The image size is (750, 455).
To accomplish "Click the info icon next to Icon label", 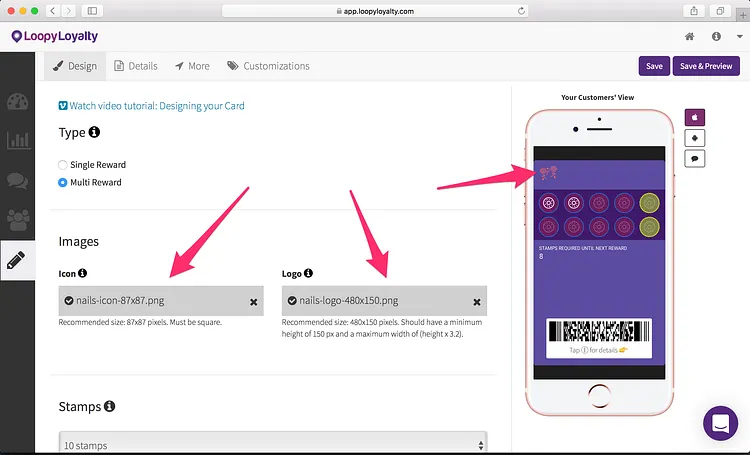I will (82, 273).
